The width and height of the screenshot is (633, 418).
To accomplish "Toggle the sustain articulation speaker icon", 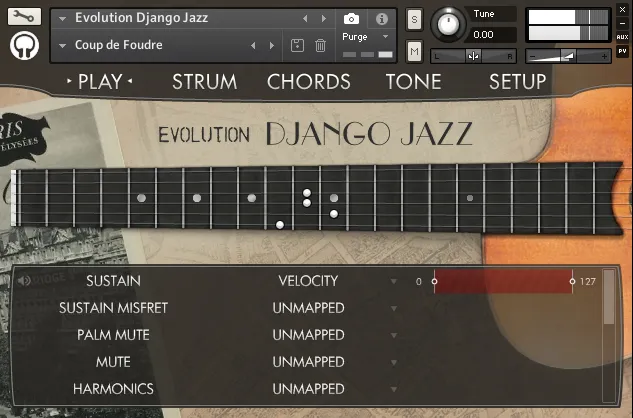I will [x=24, y=280].
